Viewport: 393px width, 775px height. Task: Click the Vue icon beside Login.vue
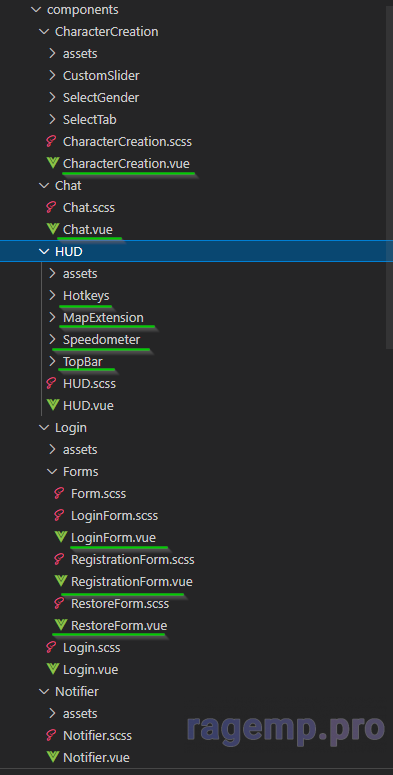coord(52,669)
